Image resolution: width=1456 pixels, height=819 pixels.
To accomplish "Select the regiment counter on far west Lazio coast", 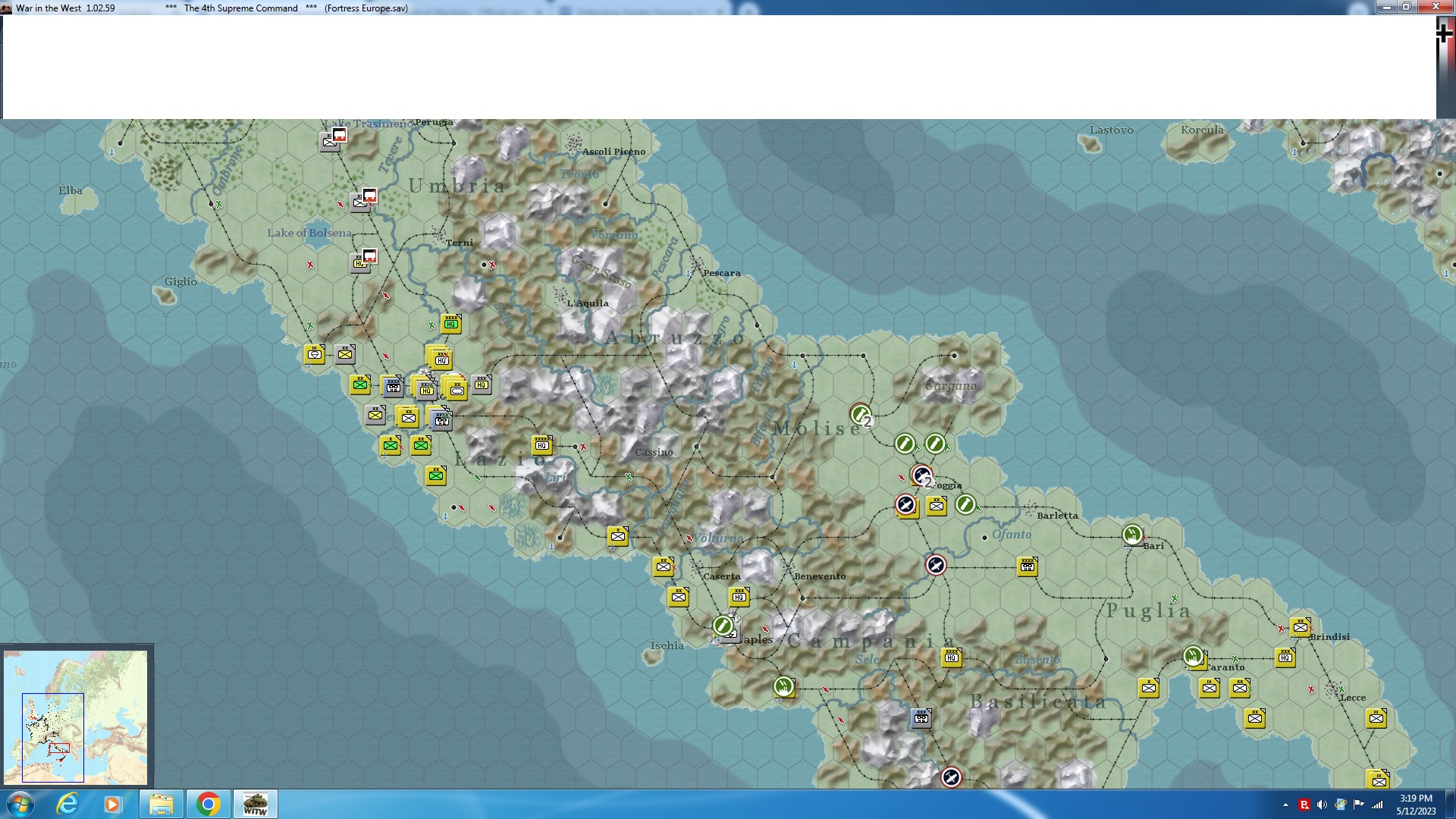I will point(315,354).
